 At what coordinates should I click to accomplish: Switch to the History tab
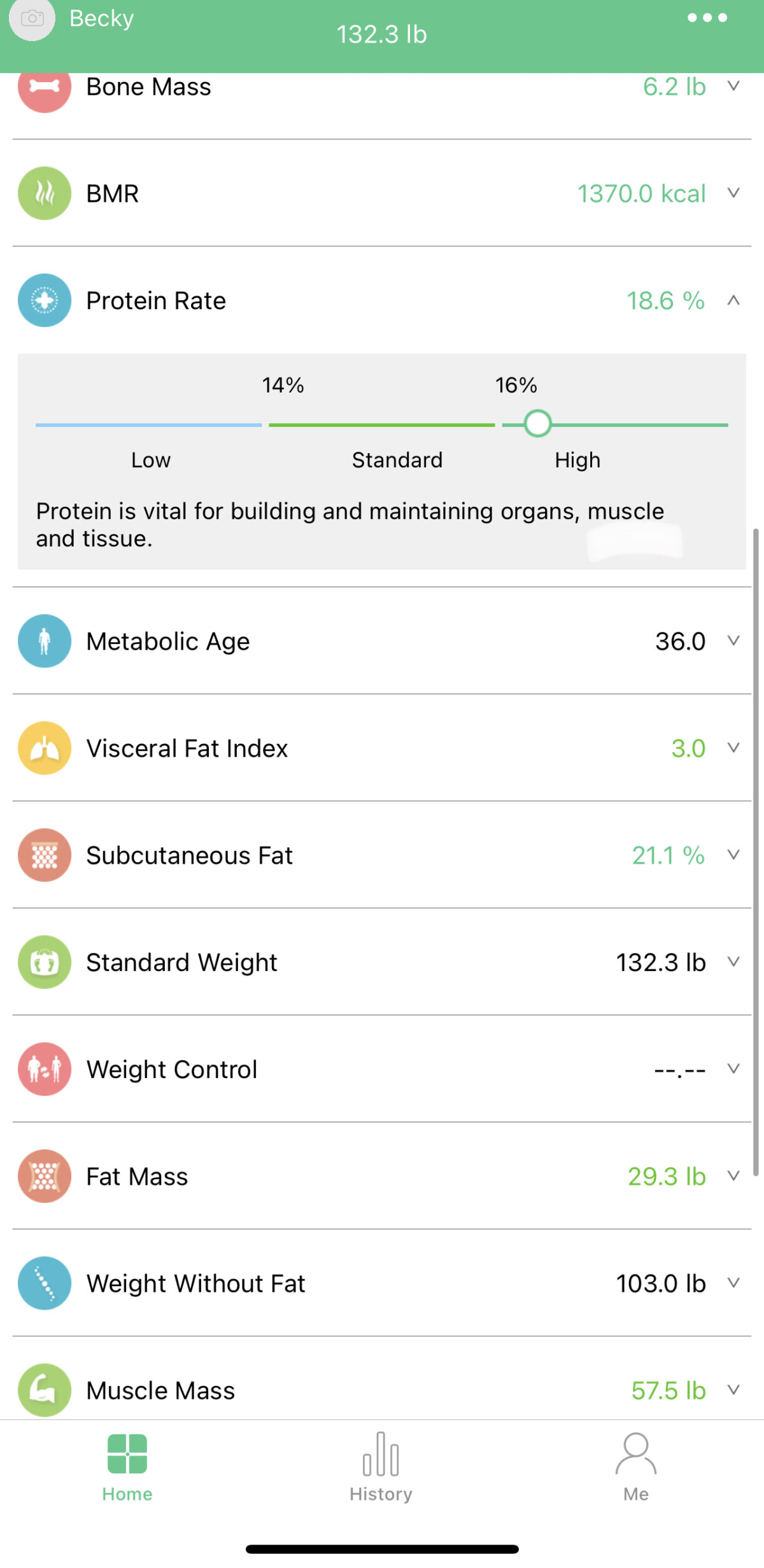[381, 1467]
